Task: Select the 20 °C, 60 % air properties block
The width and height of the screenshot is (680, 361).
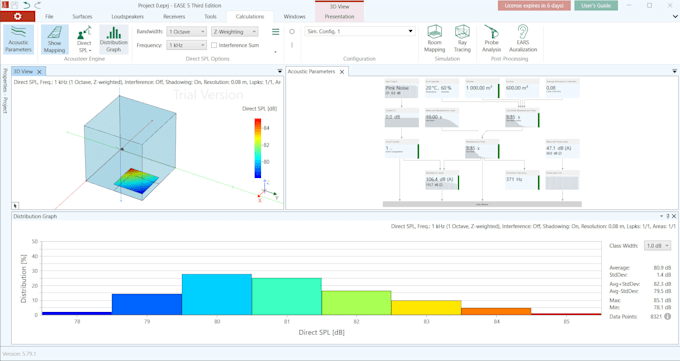Action: (x=442, y=89)
